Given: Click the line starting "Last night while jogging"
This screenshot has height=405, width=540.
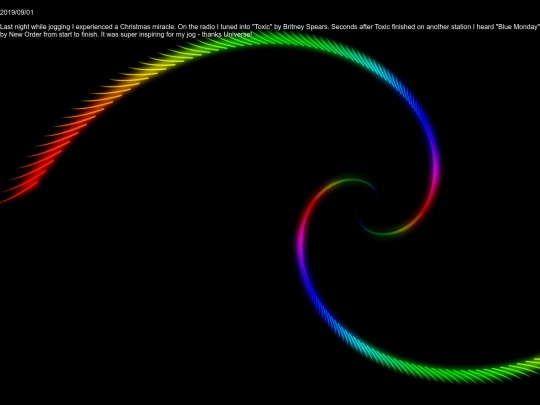Looking at the screenshot, I should [x=269, y=27].
